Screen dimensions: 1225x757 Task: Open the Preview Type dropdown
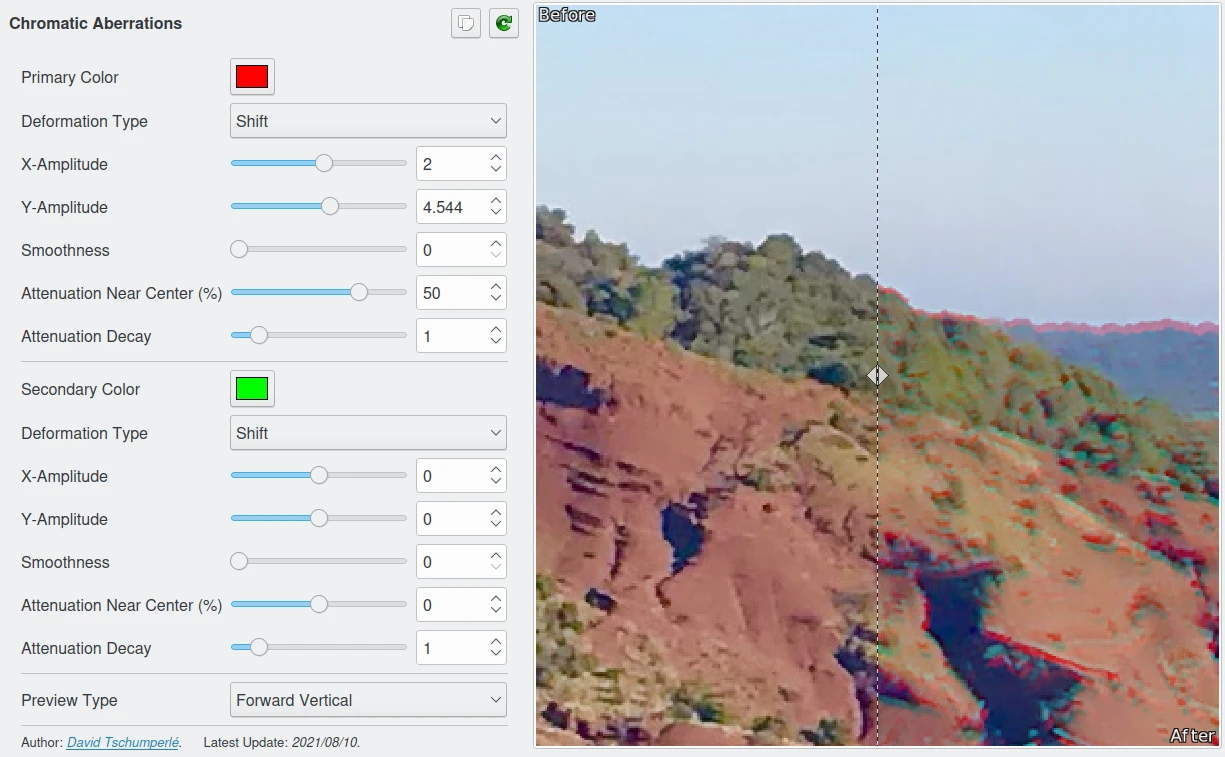[x=368, y=700]
